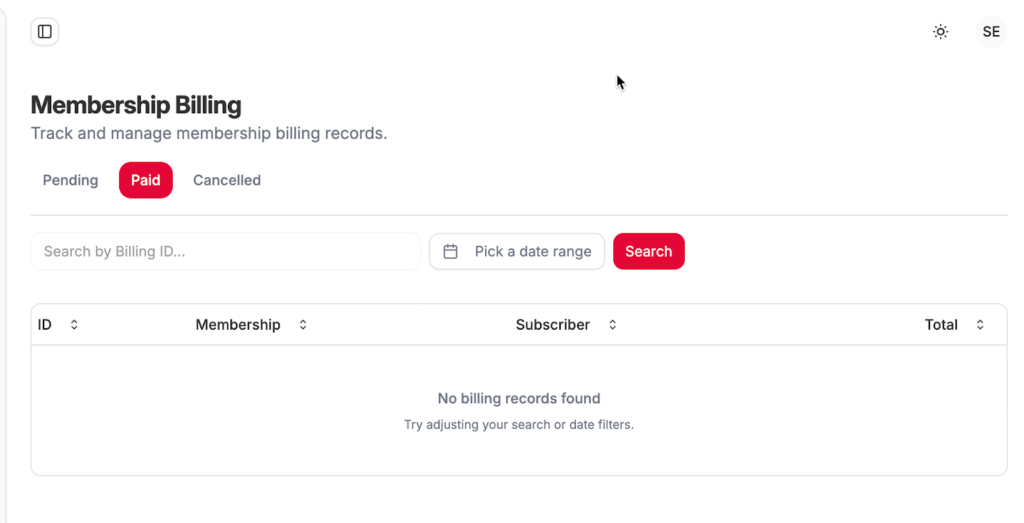This screenshot has width=1024, height=523.
Task: Select the Paid tab
Action: [x=146, y=181]
